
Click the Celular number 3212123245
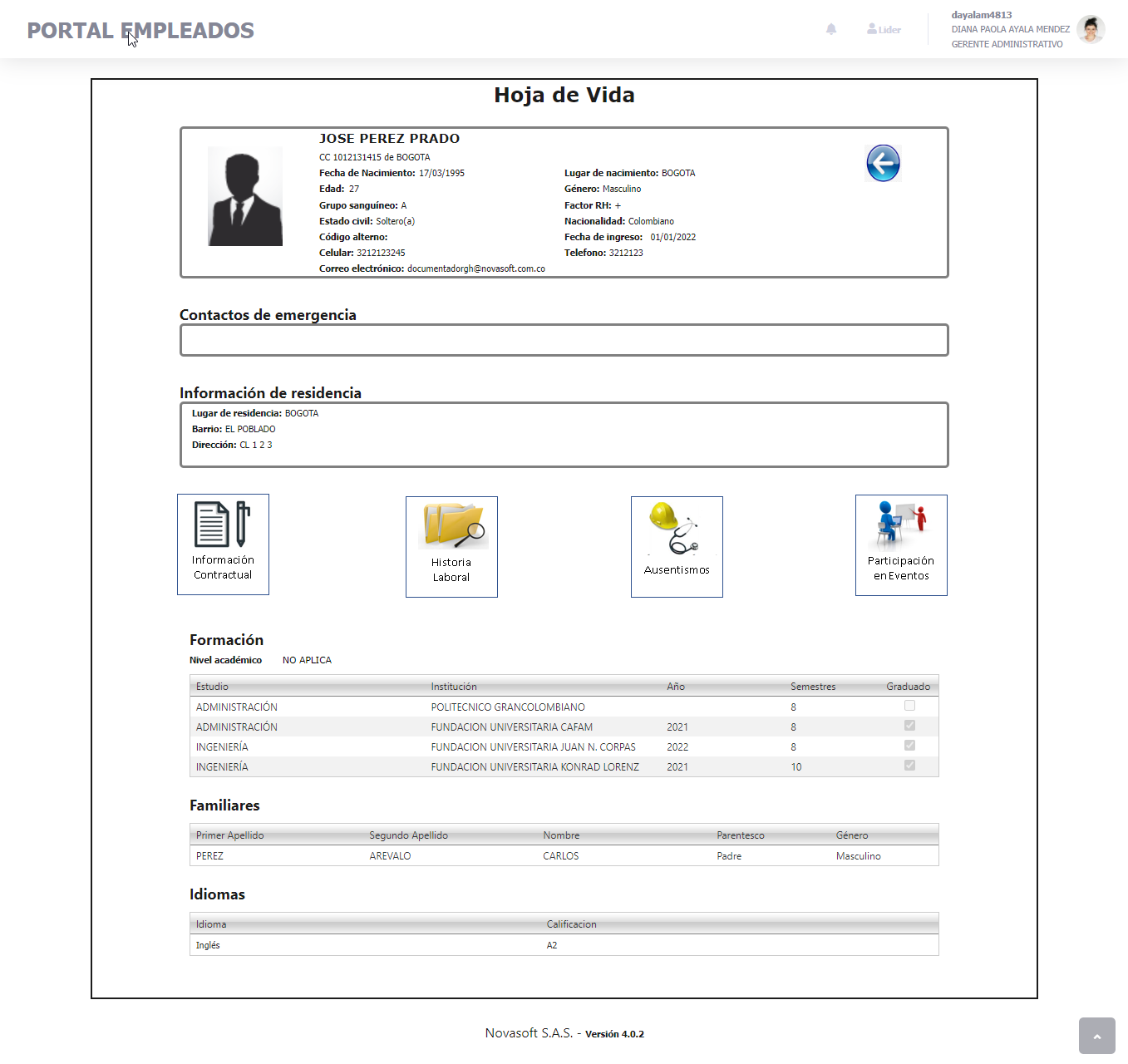[x=381, y=253]
